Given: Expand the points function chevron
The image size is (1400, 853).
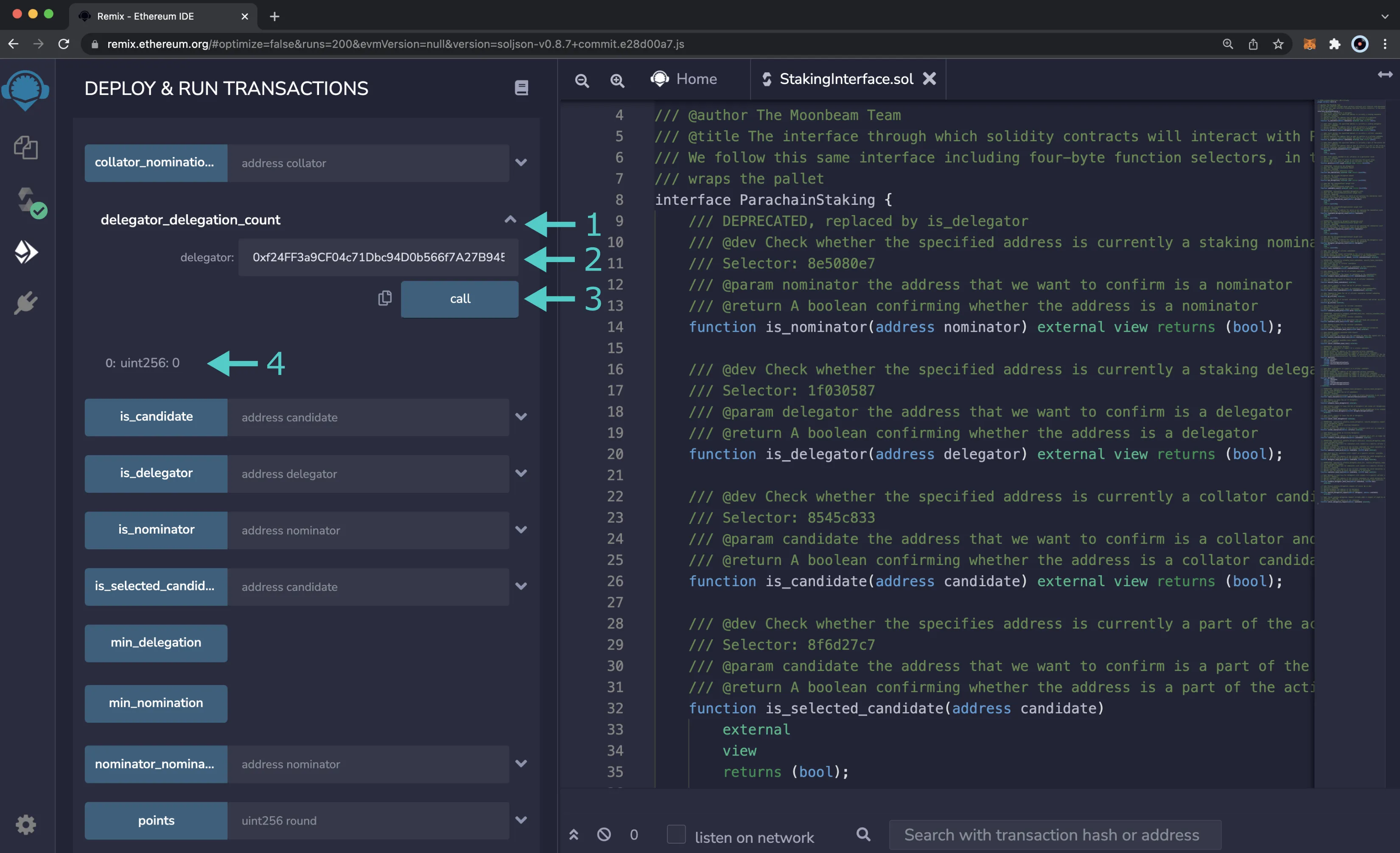Looking at the screenshot, I should click(521, 820).
